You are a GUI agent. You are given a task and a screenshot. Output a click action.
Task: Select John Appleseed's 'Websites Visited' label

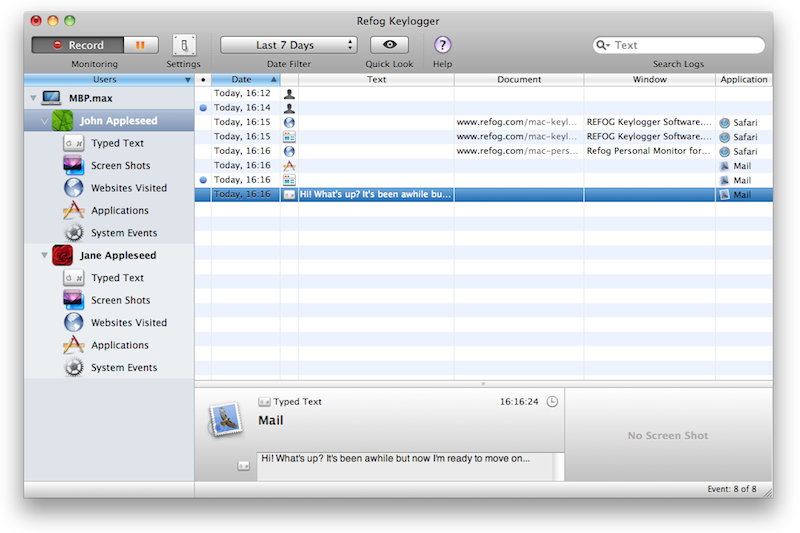[x=129, y=188]
